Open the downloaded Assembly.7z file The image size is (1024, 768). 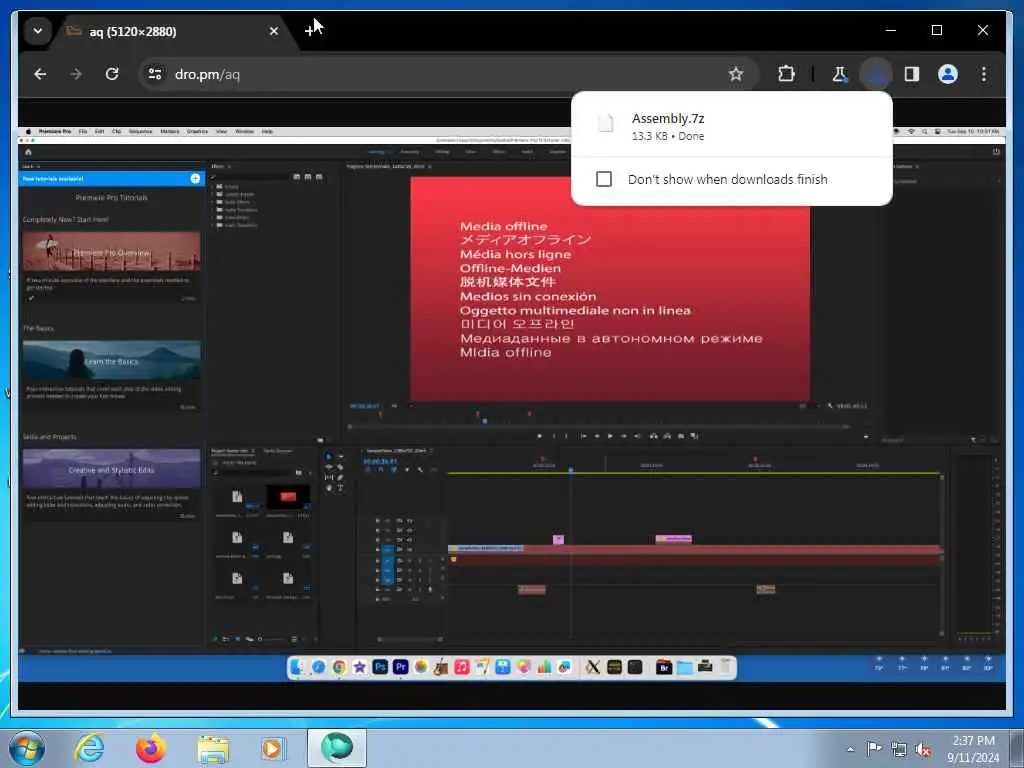731,126
